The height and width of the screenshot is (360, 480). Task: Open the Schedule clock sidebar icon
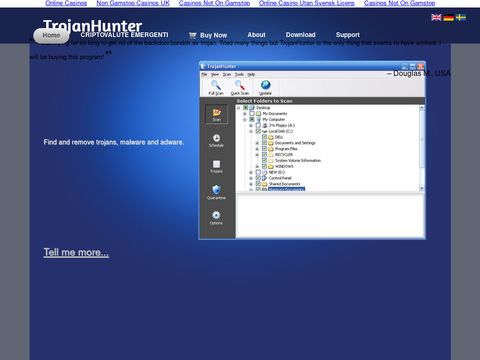pyautogui.click(x=216, y=138)
